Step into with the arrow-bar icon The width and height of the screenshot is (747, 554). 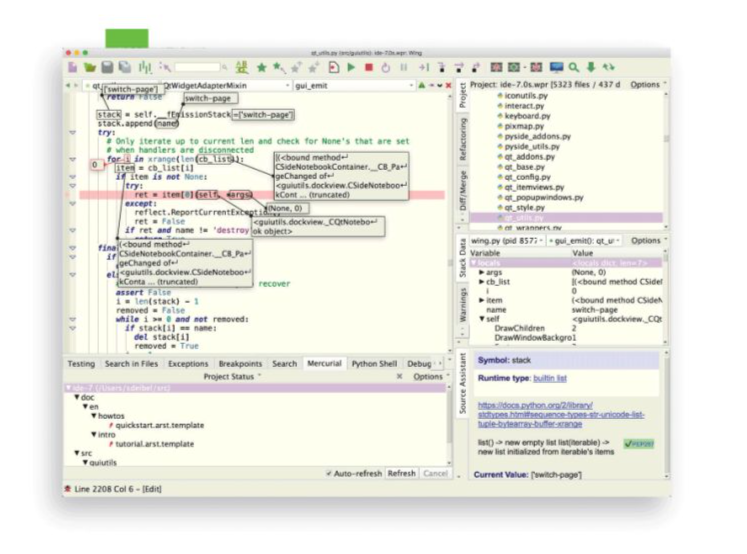(x=424, y=68)
